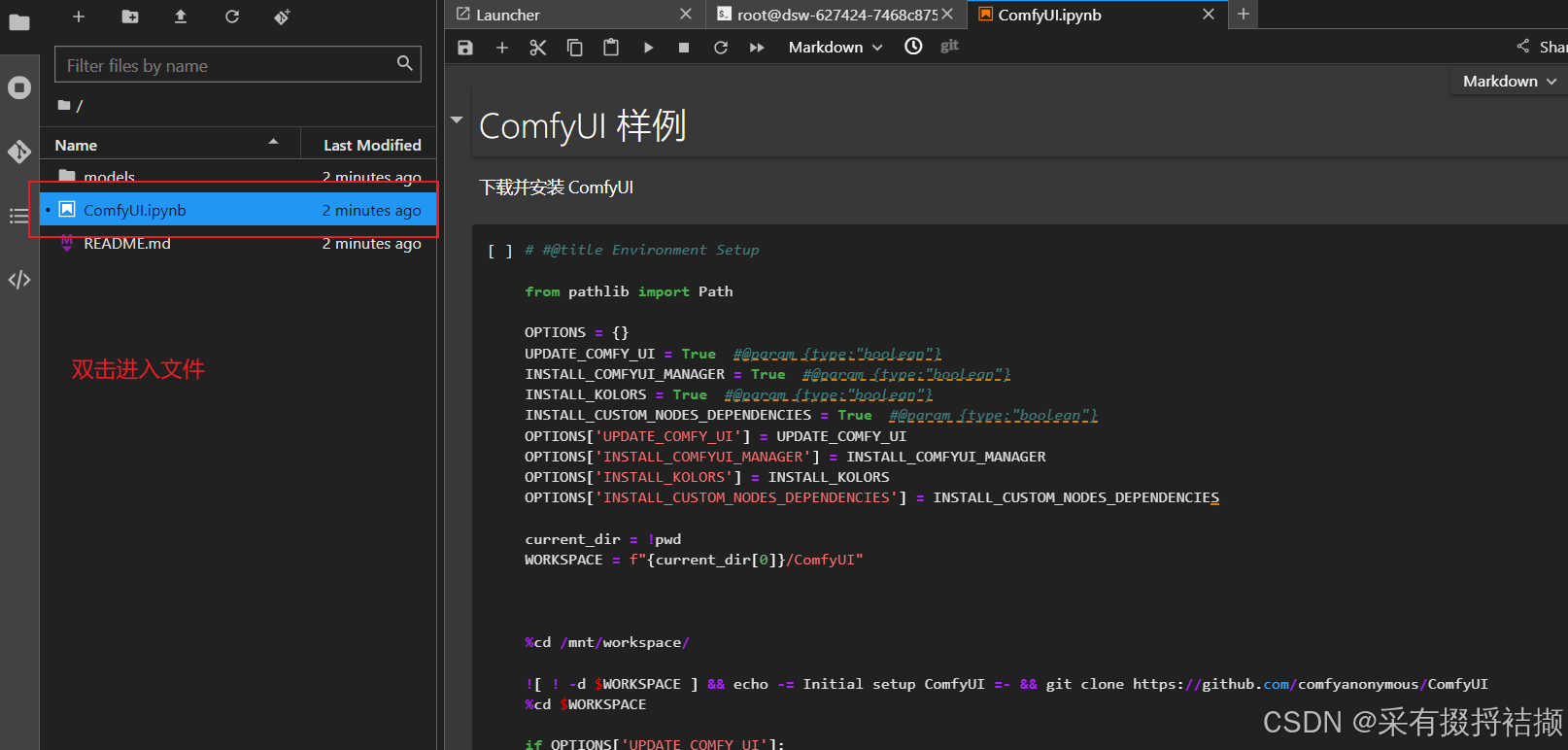Image resolution: width=1568 pixels, height=750 pixels.
Task: Open the running terminals and kernels panel
Action: pos(19,87)
